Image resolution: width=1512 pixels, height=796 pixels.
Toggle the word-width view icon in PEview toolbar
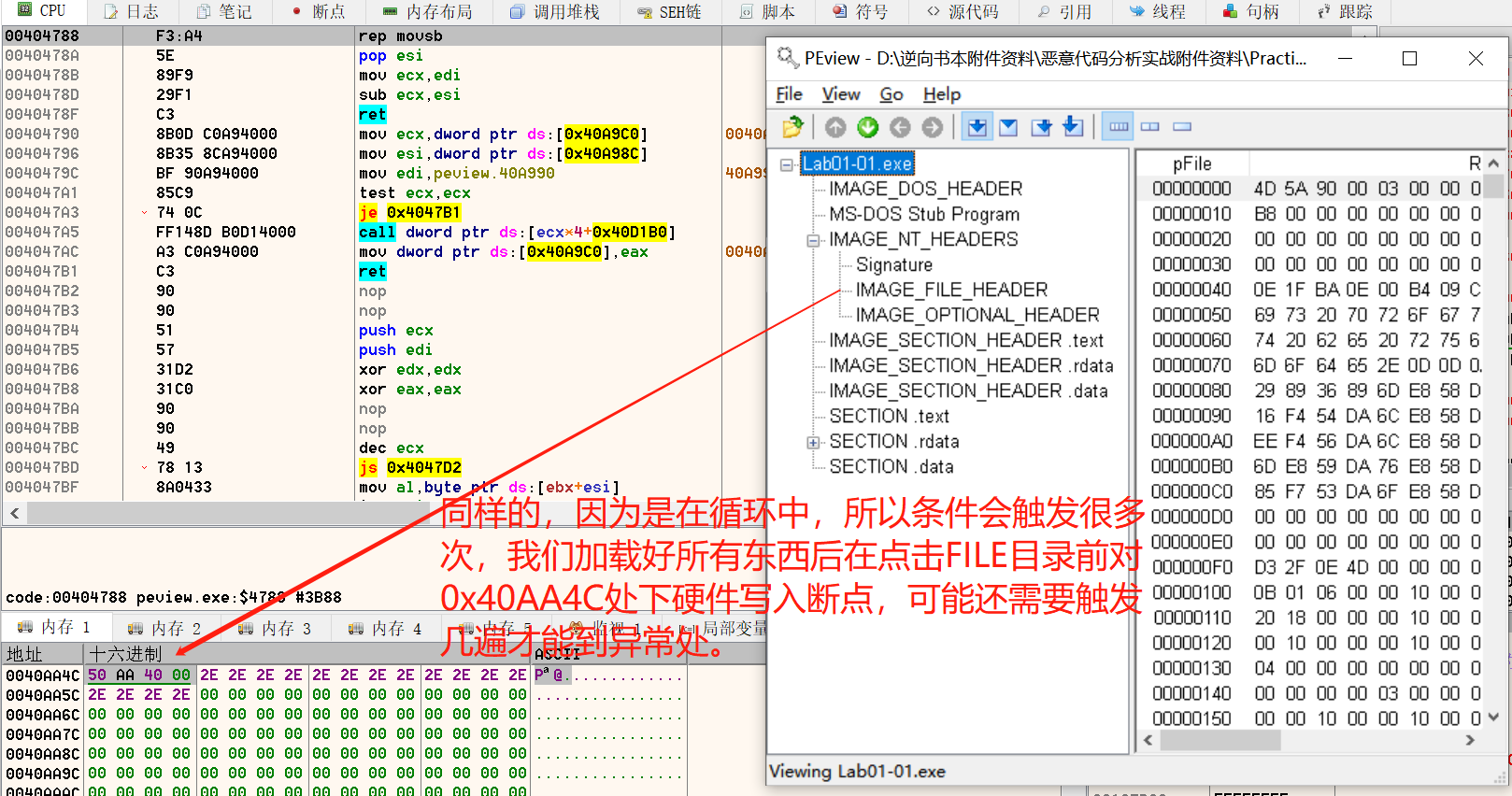click(x=1150, y=127)
